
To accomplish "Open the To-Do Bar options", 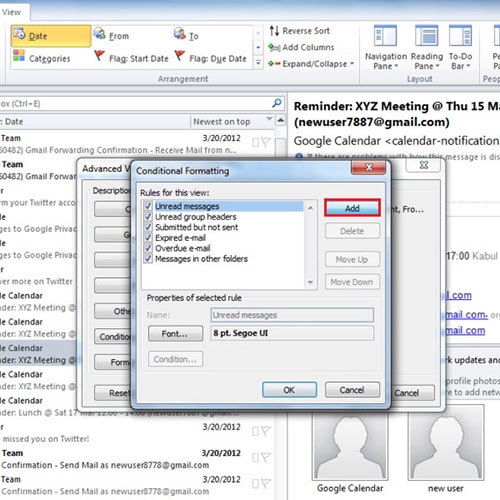I will pyautogui.click(x=460, y=48).
